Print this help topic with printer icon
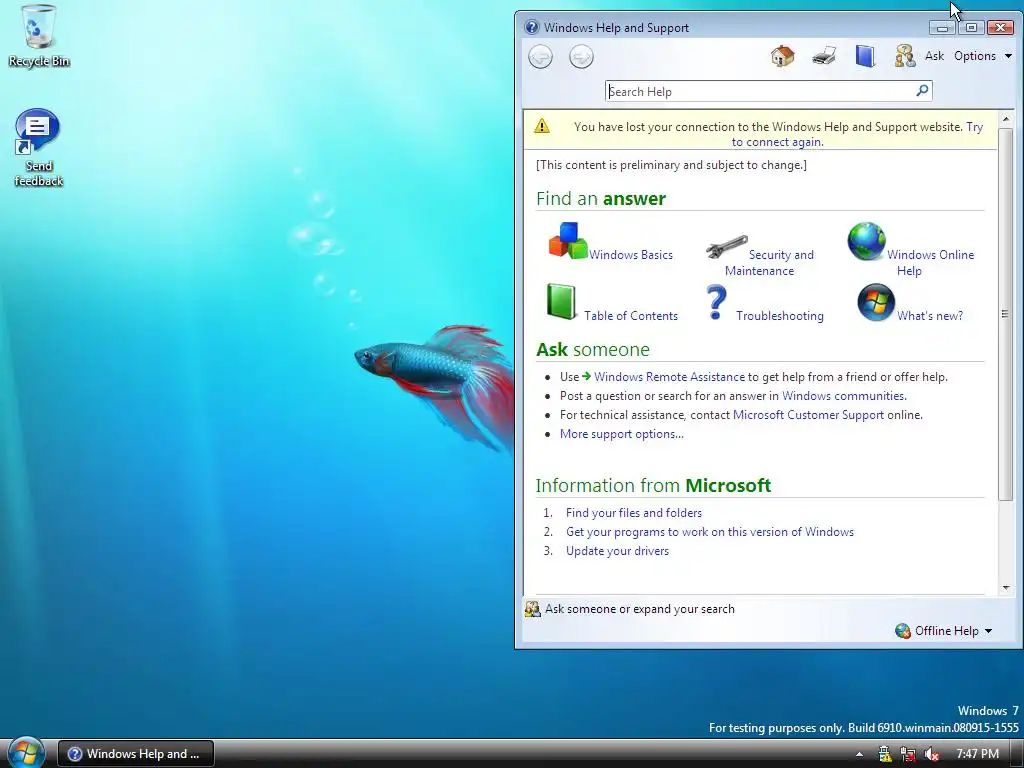1024x768 pixels. (x=824, y=56)
